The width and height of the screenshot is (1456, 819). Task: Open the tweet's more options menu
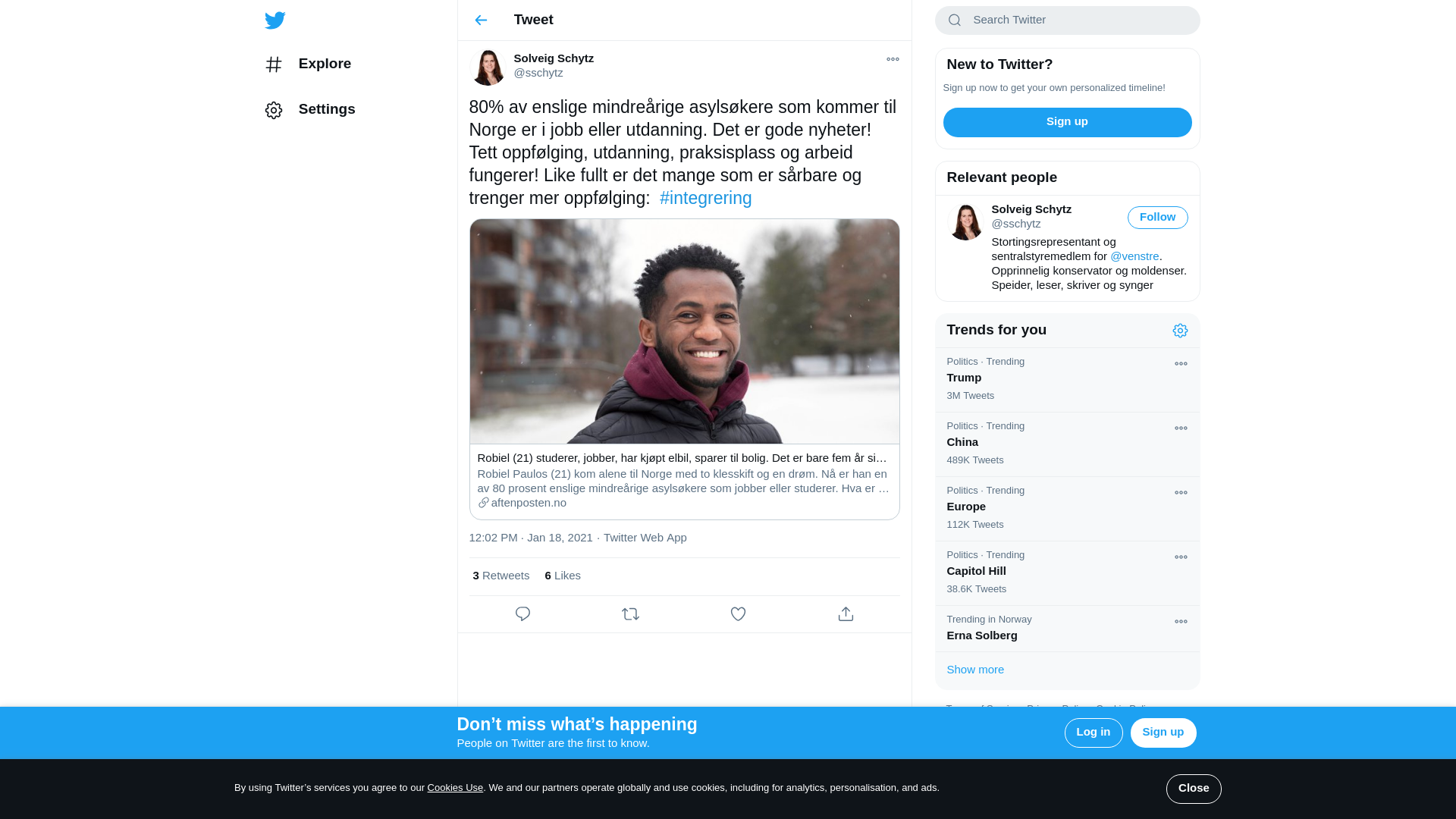click(893, 59)
